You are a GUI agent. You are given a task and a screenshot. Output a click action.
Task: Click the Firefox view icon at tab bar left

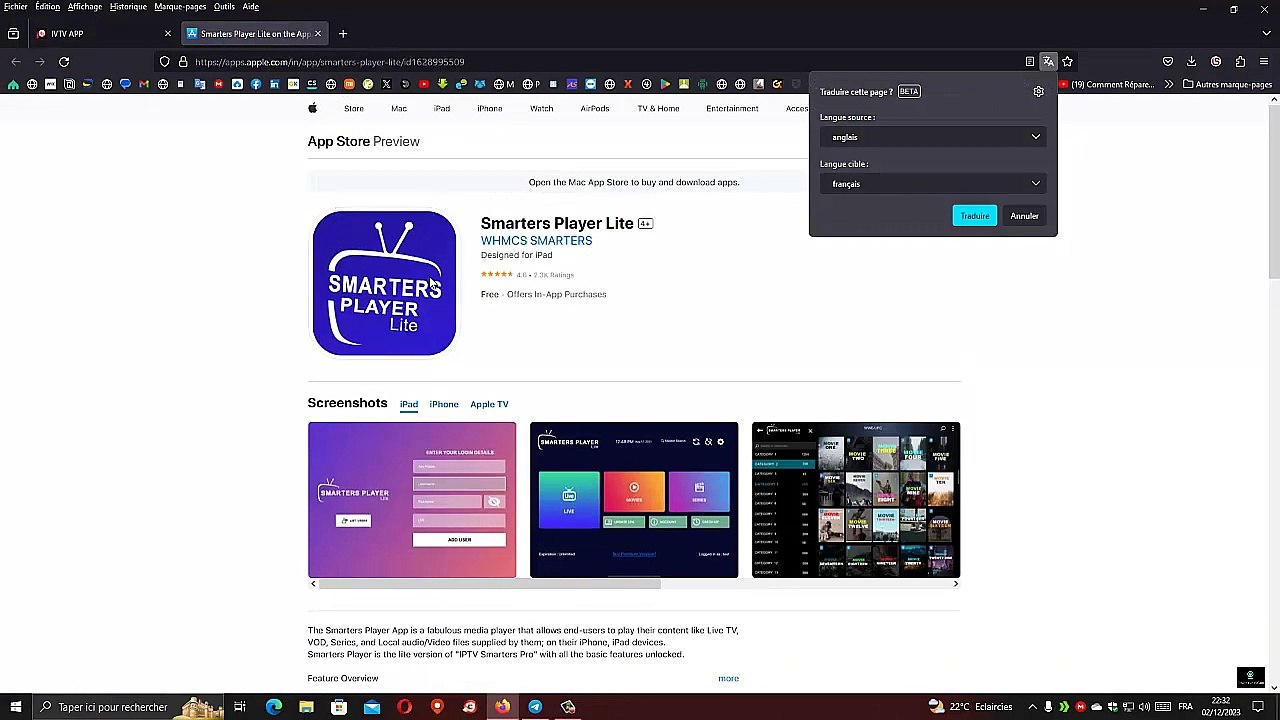[13, 34]
